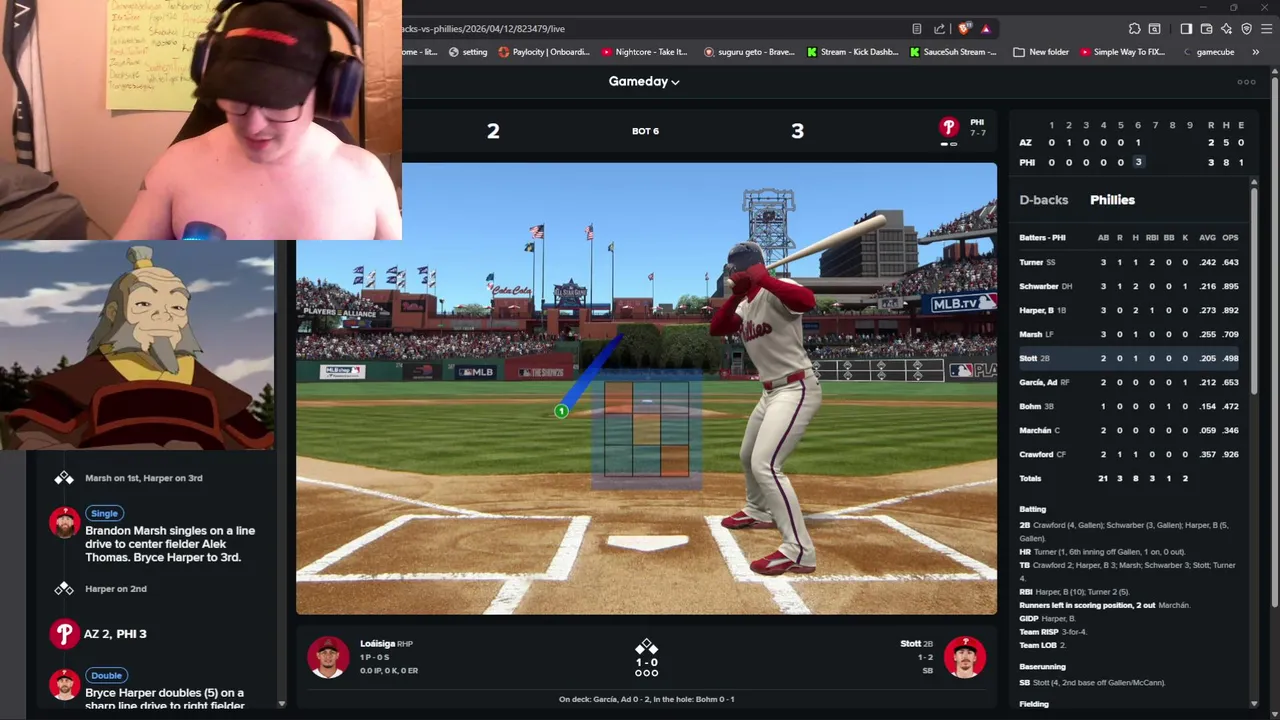Open the Nightcore - Take It bookmark
Image resolution: width=1280 pixels, height=720 pixels.
tap(645, 52)
